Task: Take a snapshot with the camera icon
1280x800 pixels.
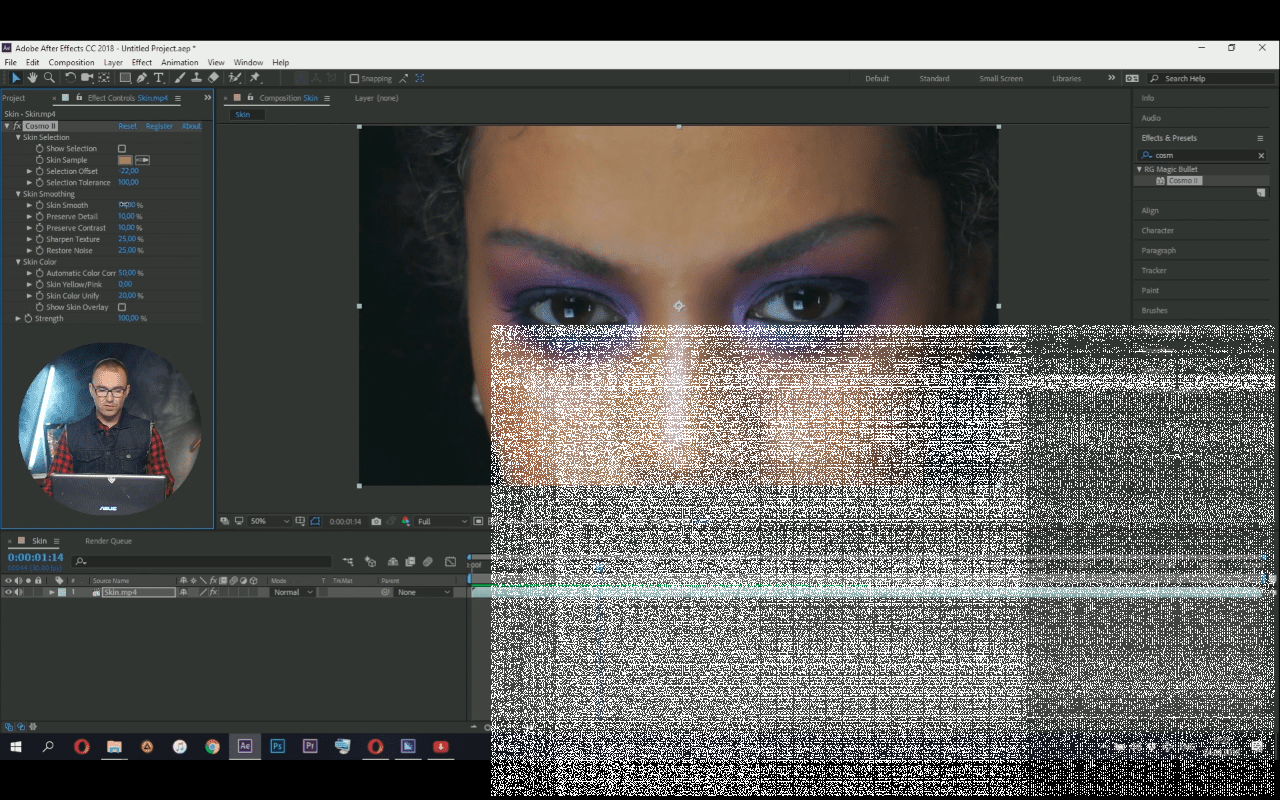Action: 376,521
